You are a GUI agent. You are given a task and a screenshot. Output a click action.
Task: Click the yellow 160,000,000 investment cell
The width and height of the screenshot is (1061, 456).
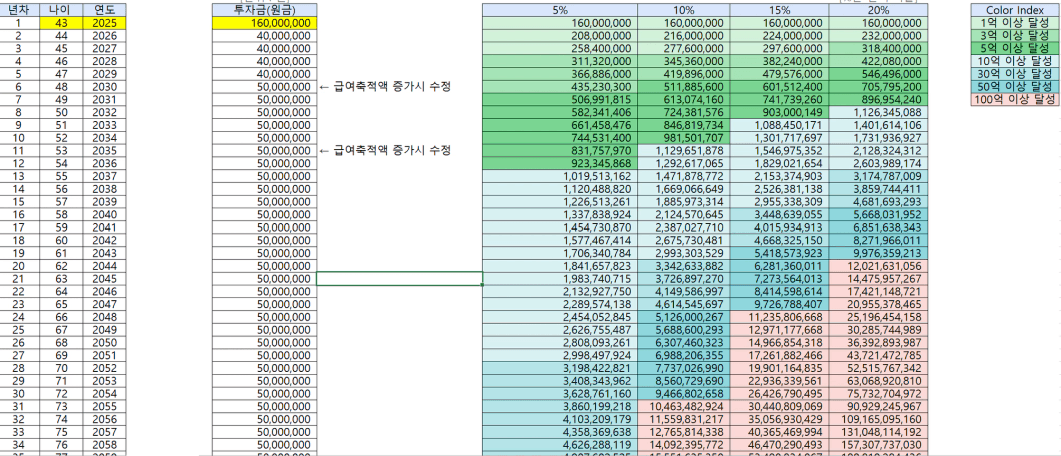click(264, 22)
